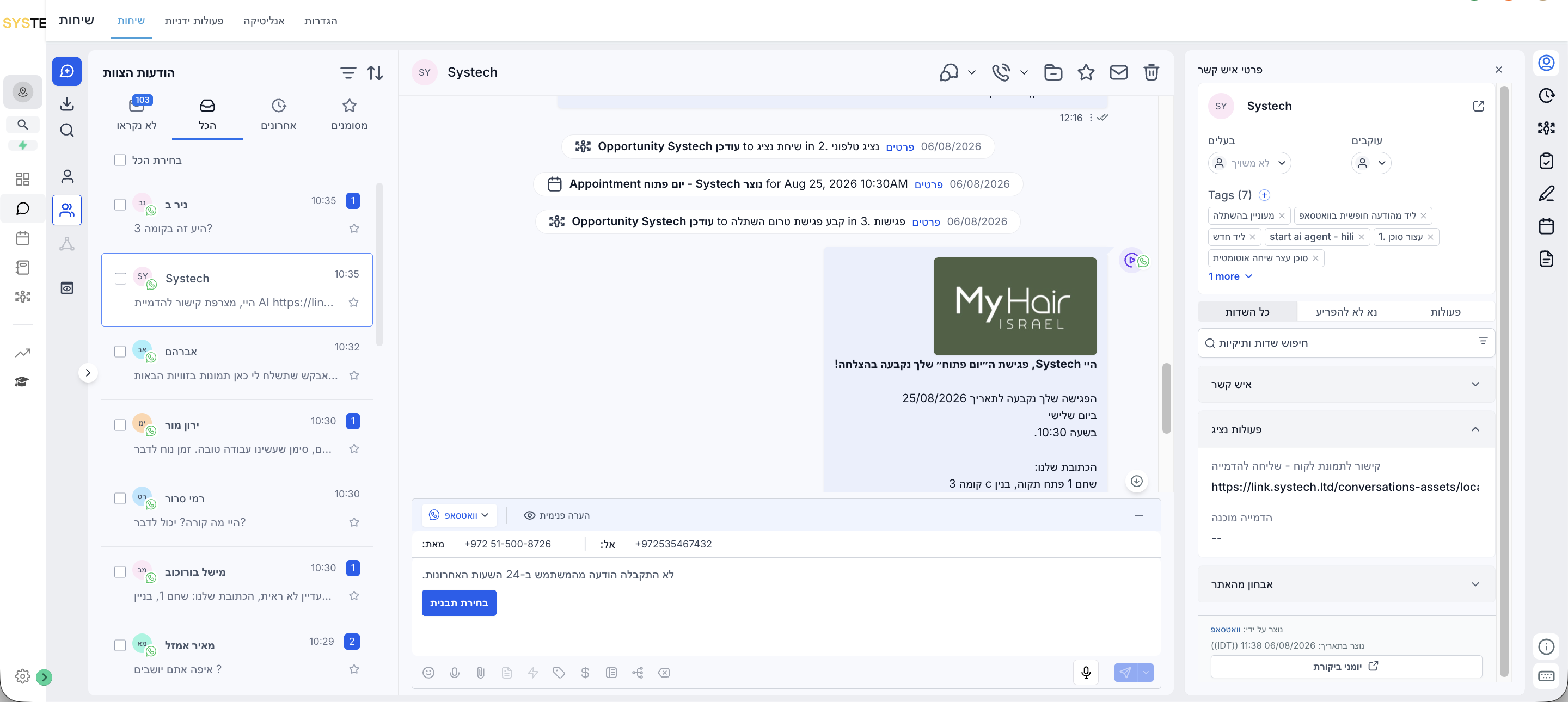Open owner לא משויך dropdown
The height and width of the screenshot is (702, 1568).
(x=1249, y=163)
